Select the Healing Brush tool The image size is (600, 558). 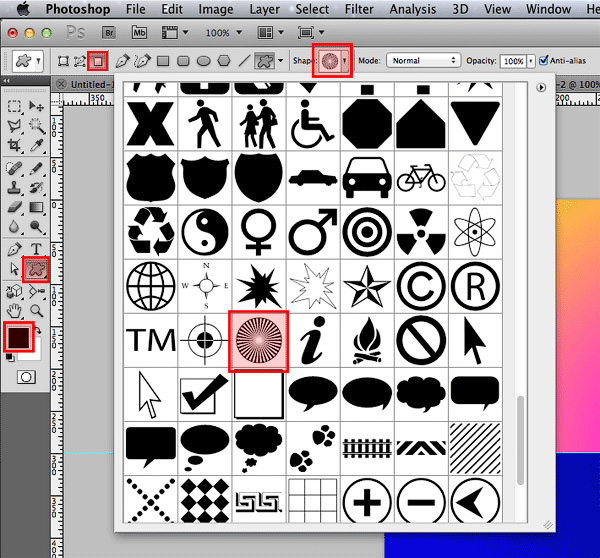(x=14, y=168)
